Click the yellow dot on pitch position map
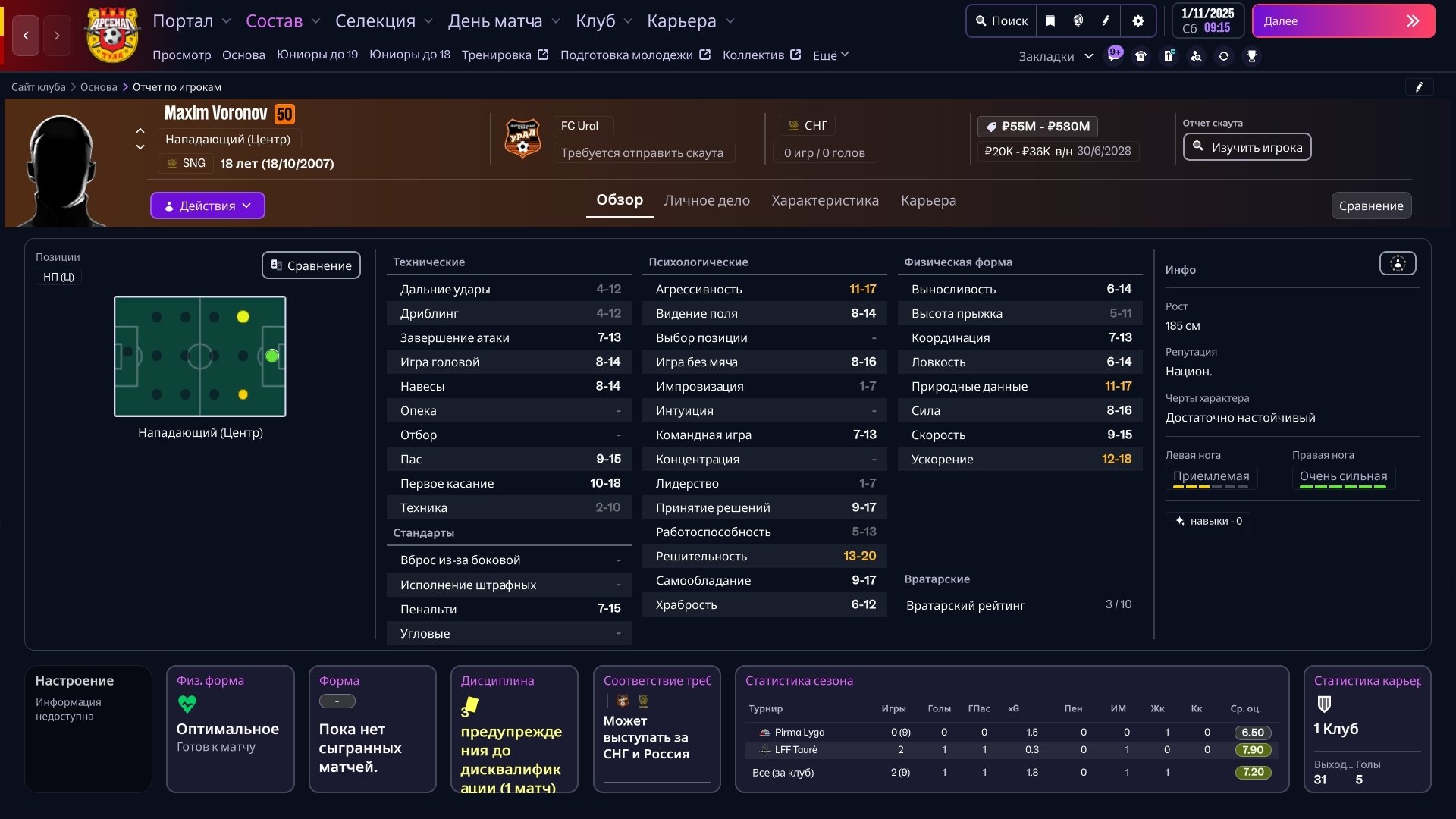Screen dimensions: 1456x819 coord(243,317)
